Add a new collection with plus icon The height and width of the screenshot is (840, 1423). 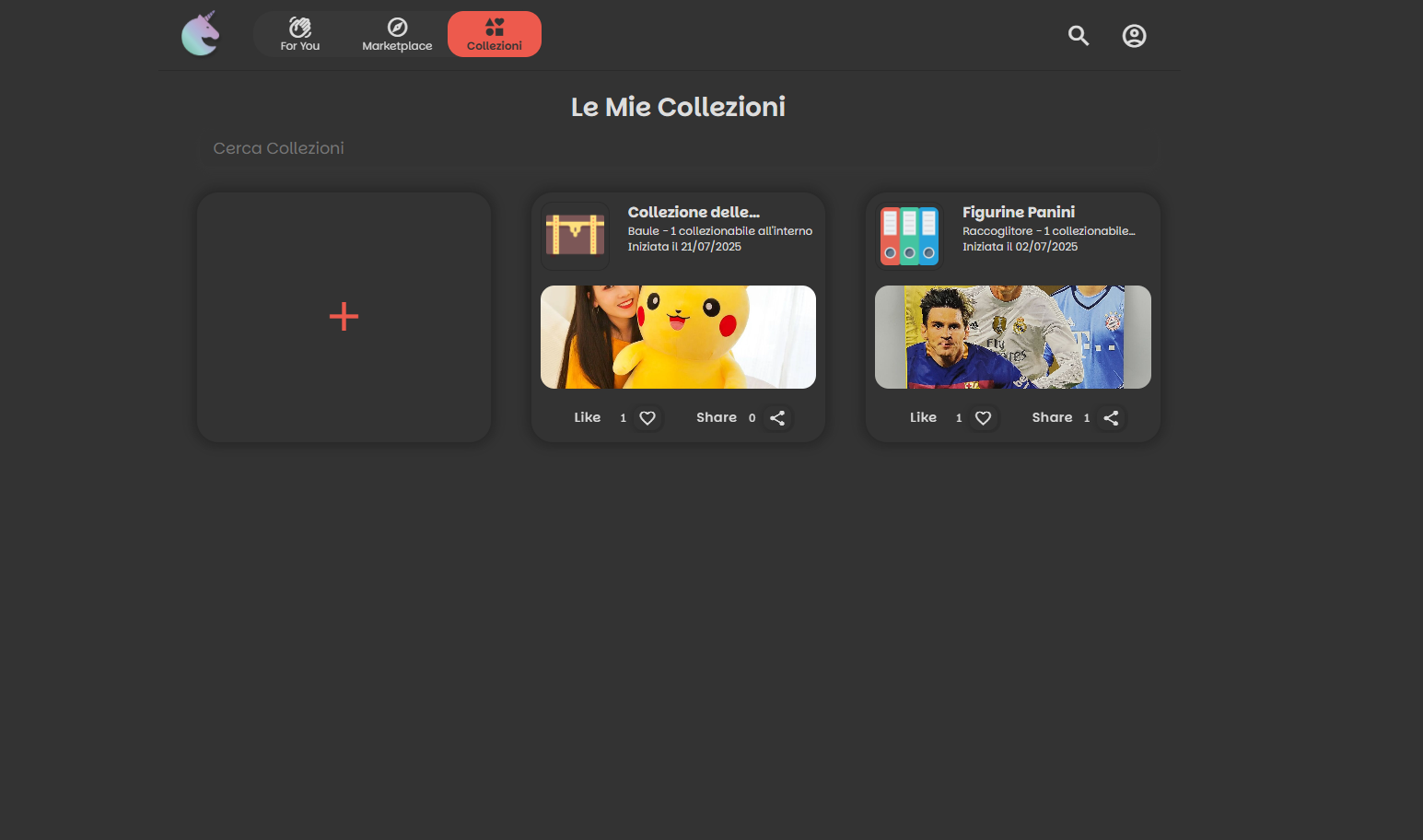point(344,317)
